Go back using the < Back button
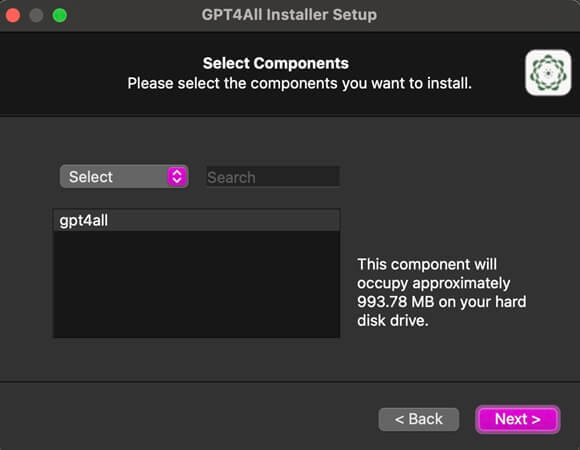Screen dimensions: 580x450 point(419,419)
